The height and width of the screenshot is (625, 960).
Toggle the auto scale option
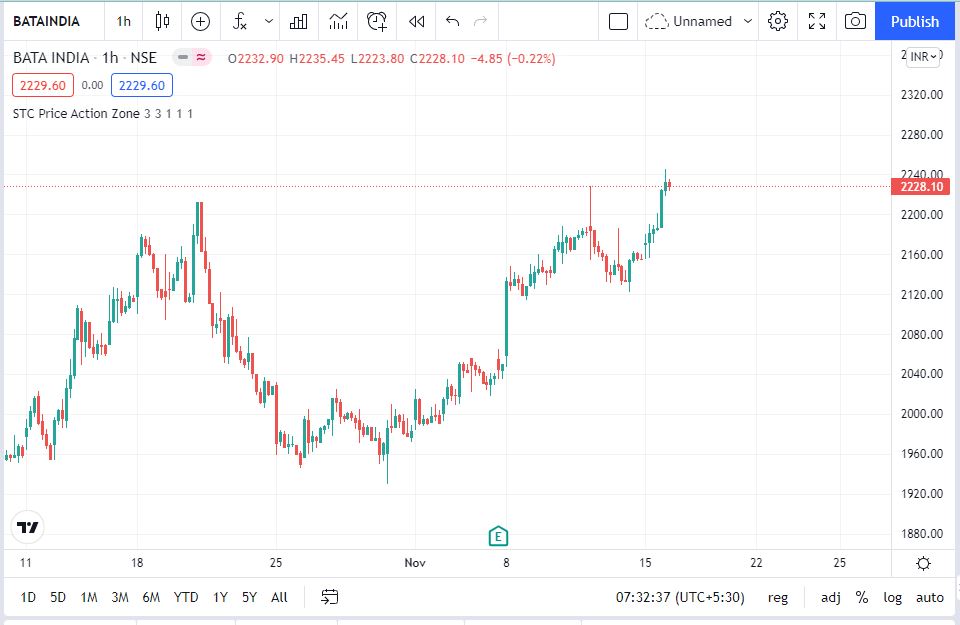[929, 597]
